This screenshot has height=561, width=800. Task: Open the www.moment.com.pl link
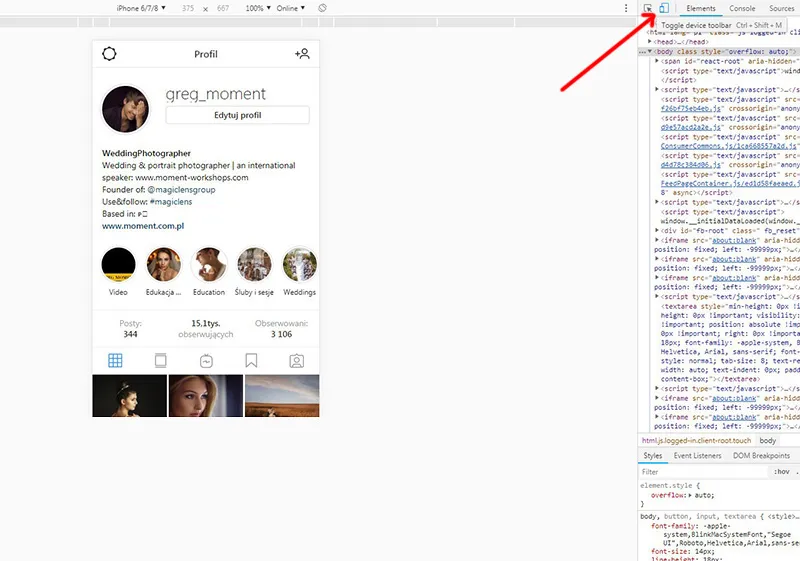[x=143, y=226]
